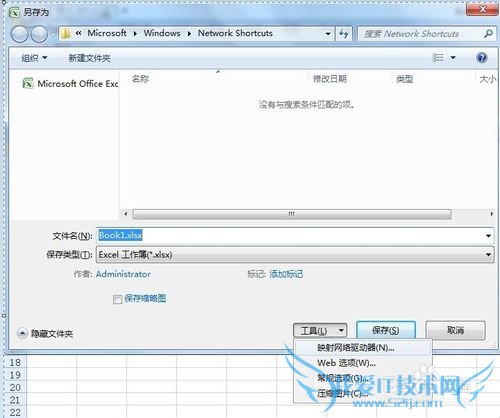Click the double chevron before Microsoft breadcrumb
The width and height of the screenshot is (500, 418).
pos(79,33)
